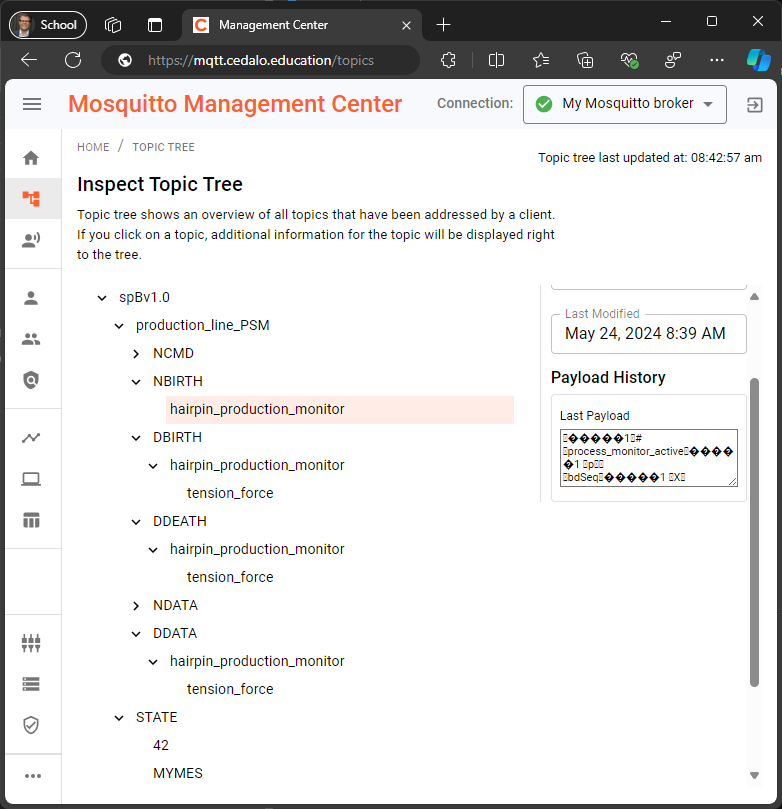Toggle browser split screen icon
Screen dimensions: 782x809
pos(496,60)
